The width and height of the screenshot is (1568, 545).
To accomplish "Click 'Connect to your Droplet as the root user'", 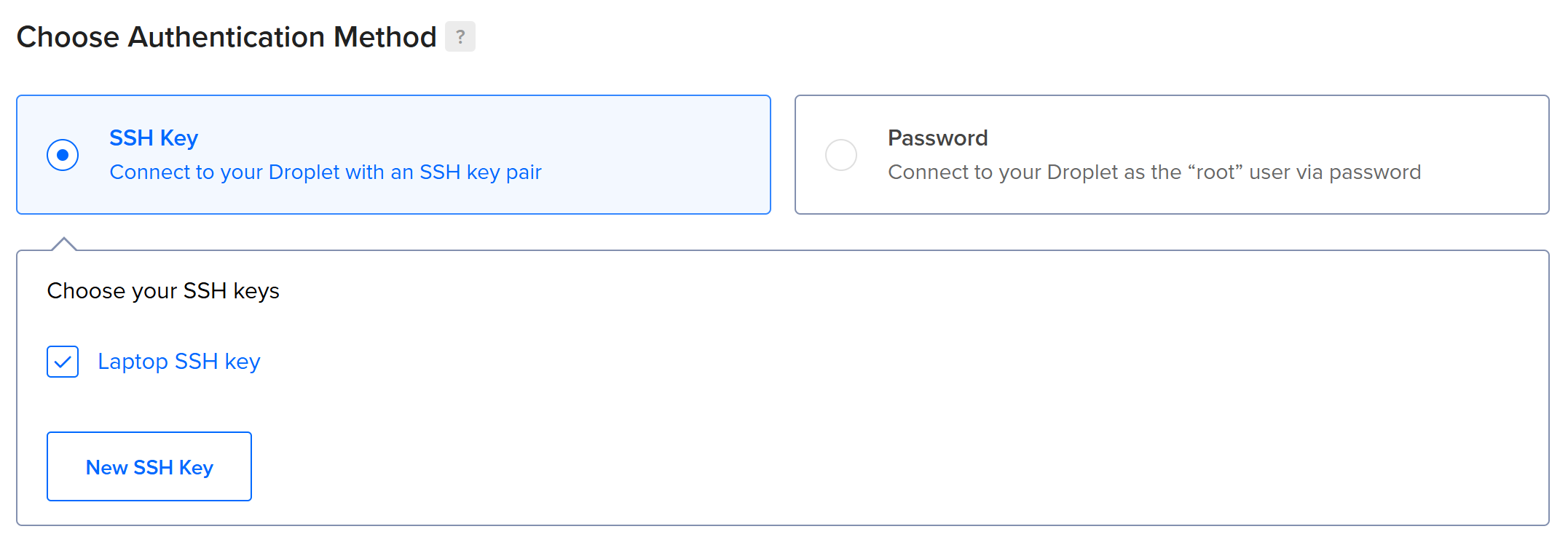I will [x=1154, y=172].
